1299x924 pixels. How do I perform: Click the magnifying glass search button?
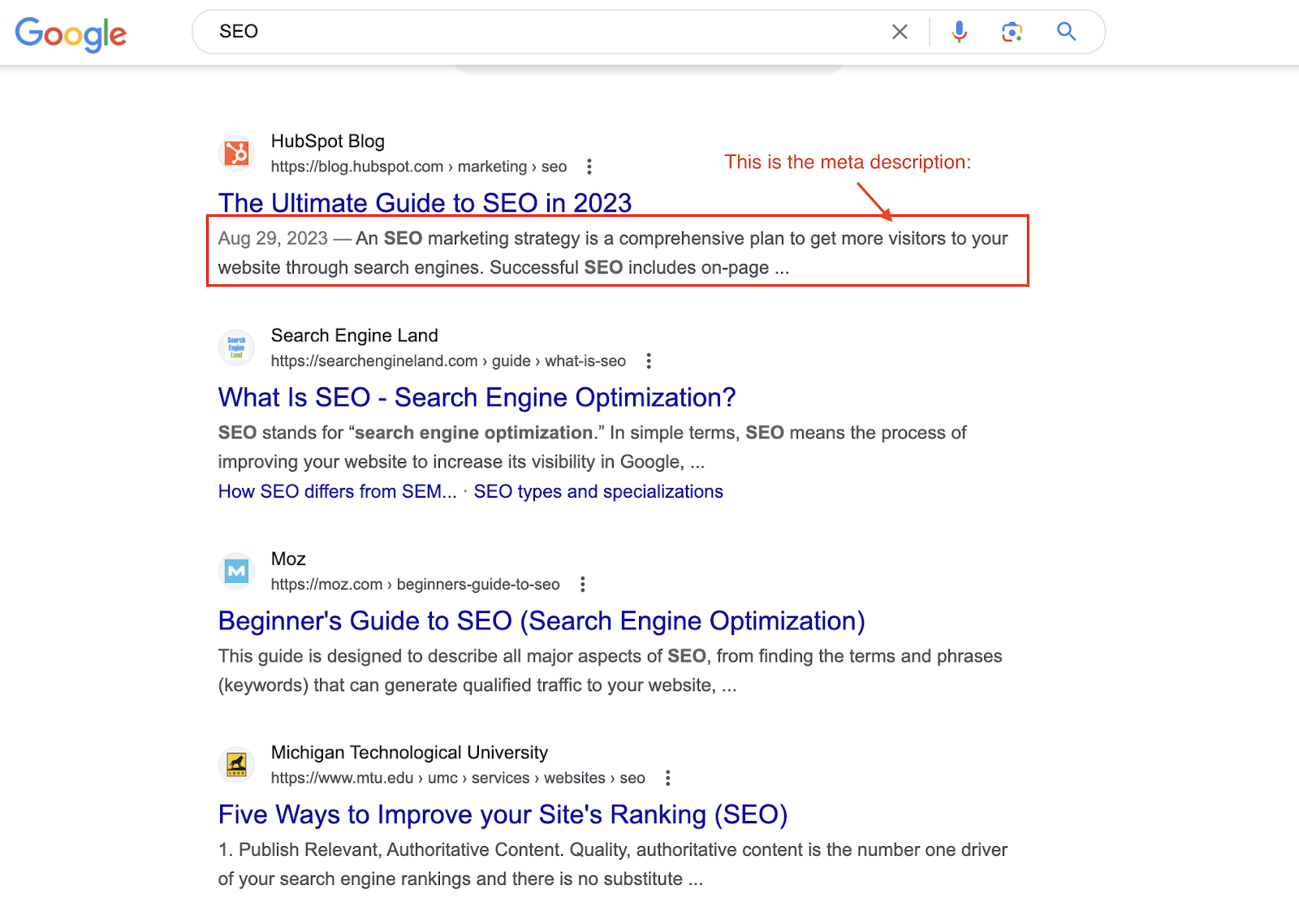click(1066, 32)
